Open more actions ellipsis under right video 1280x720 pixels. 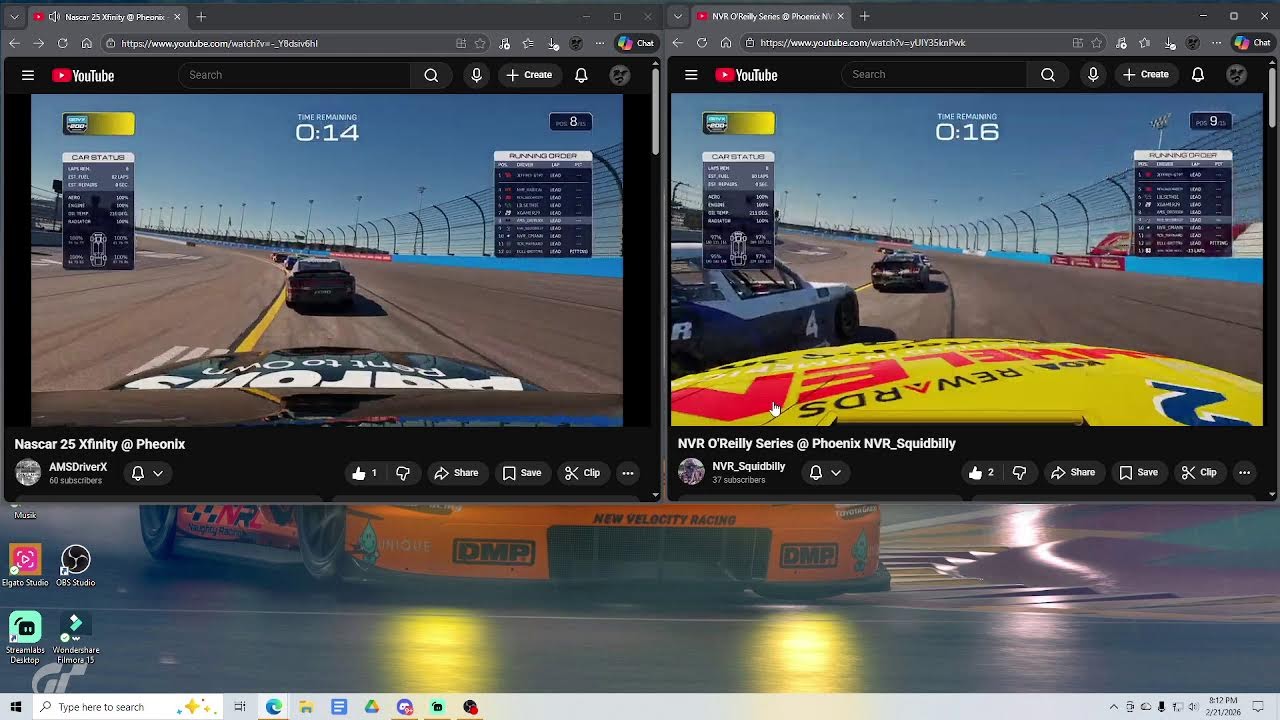(x=1244, y=473)
